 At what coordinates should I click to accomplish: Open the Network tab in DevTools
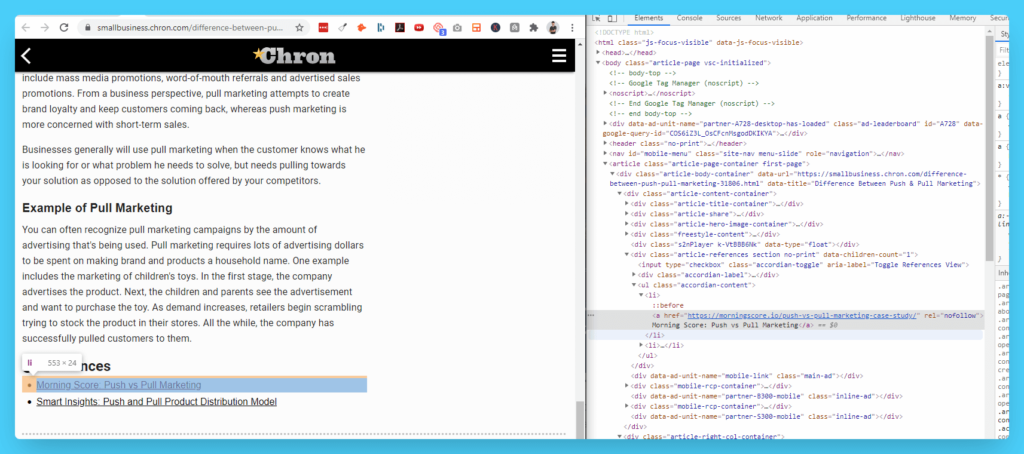(x=768, y=18)
